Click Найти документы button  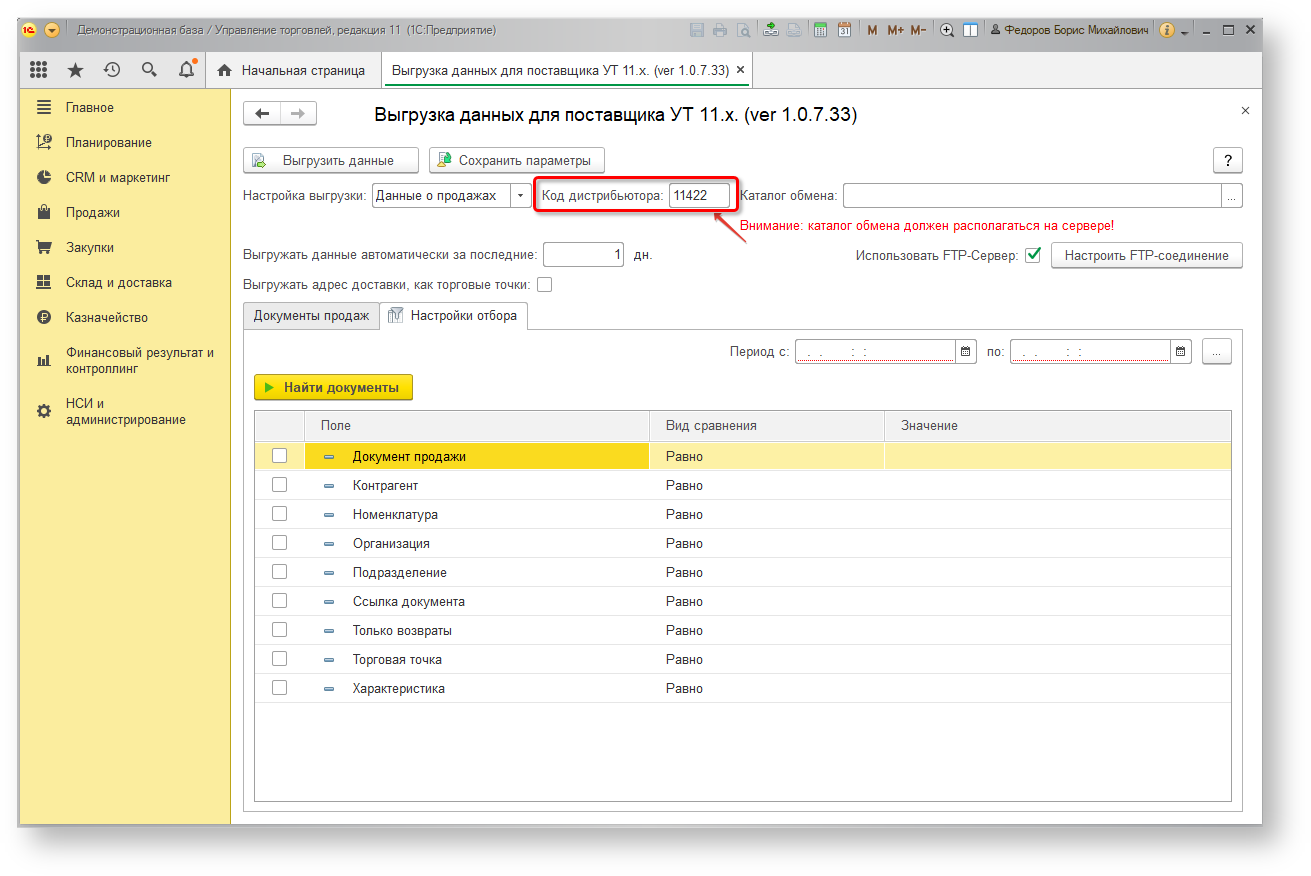coord(333,387)
